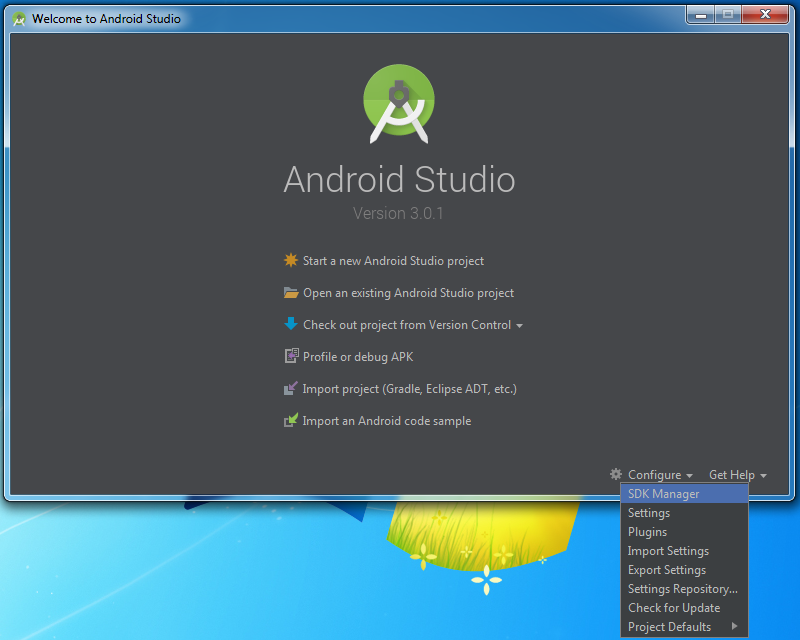Image resolution: width=800 pixels, height=640 pixels.
Task: Open Settings Repository from the menu
Action: pos(683,589)
